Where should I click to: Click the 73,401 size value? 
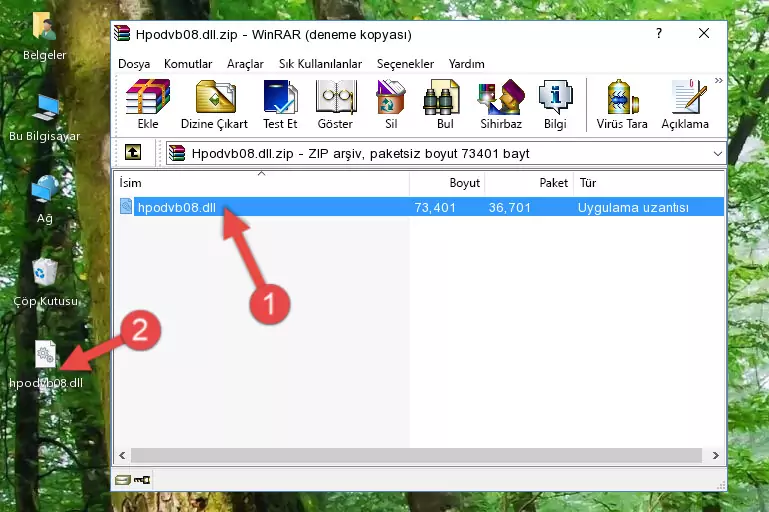tap(435, 207)
